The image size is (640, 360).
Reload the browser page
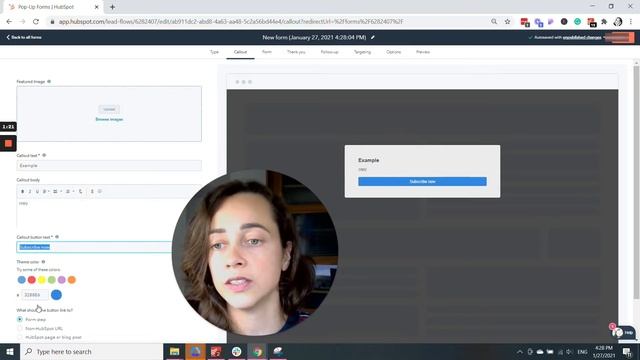tap(36, 22)
